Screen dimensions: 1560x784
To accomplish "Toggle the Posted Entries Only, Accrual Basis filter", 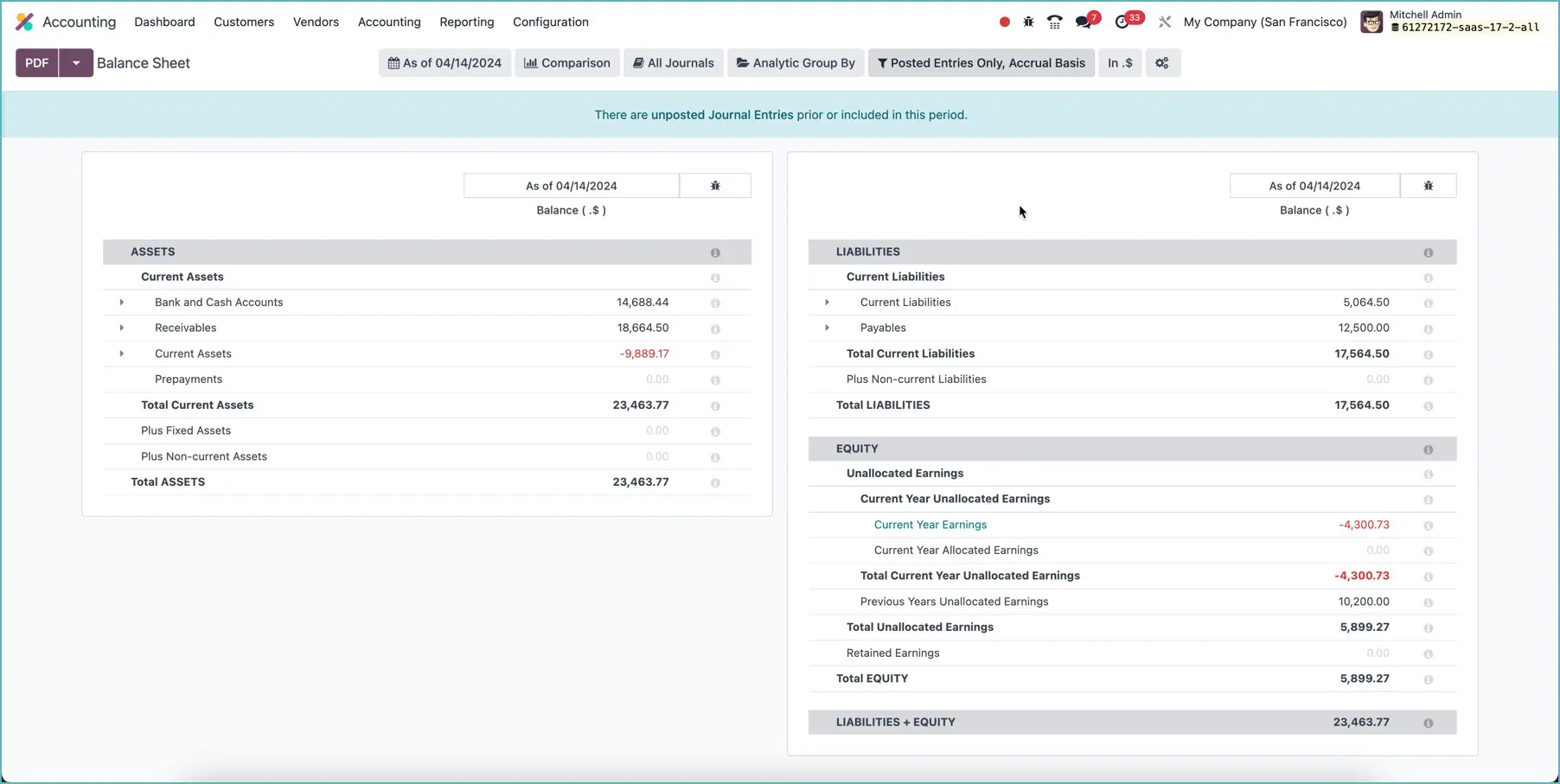I will (981, 62).
